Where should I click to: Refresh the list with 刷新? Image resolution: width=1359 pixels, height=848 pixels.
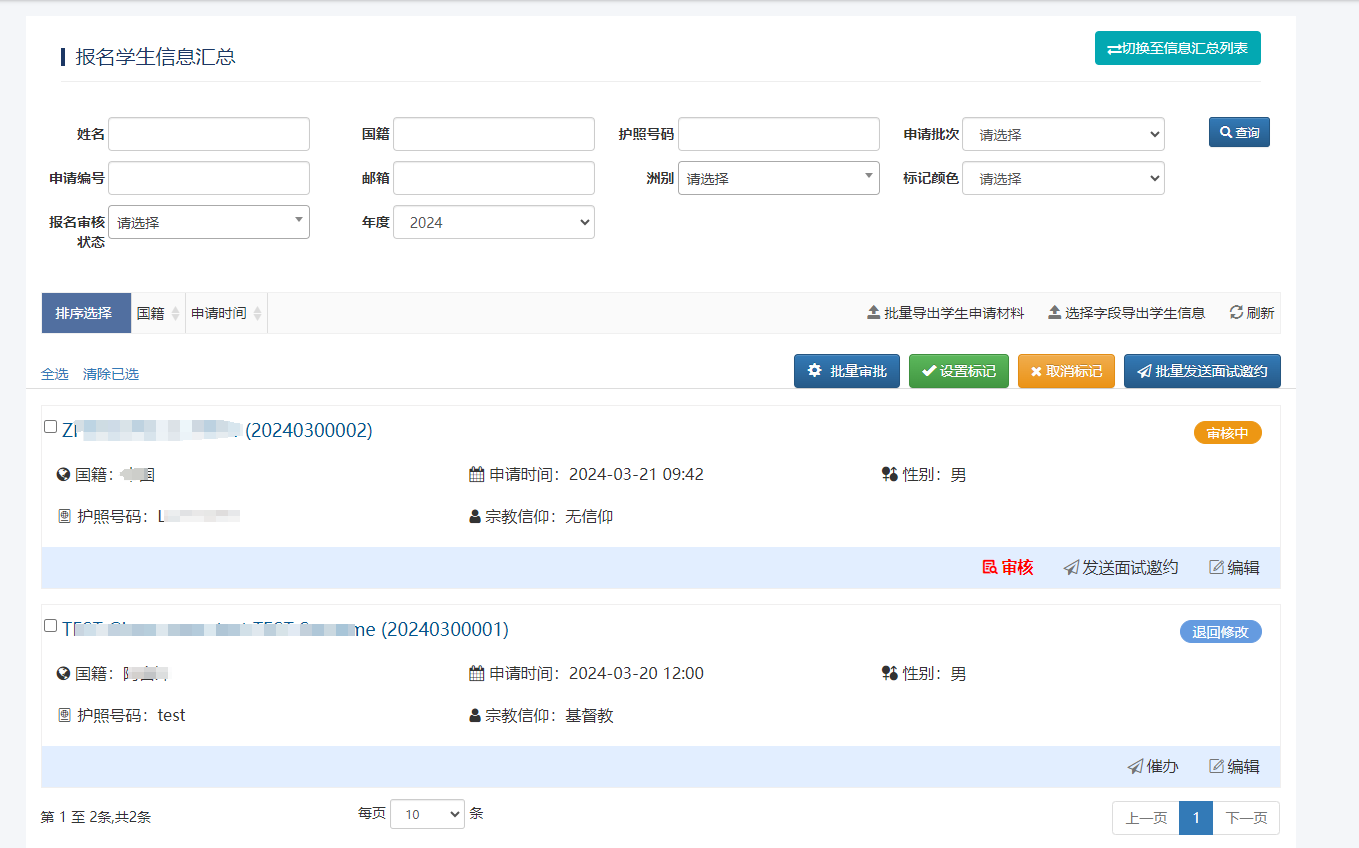1251,313
